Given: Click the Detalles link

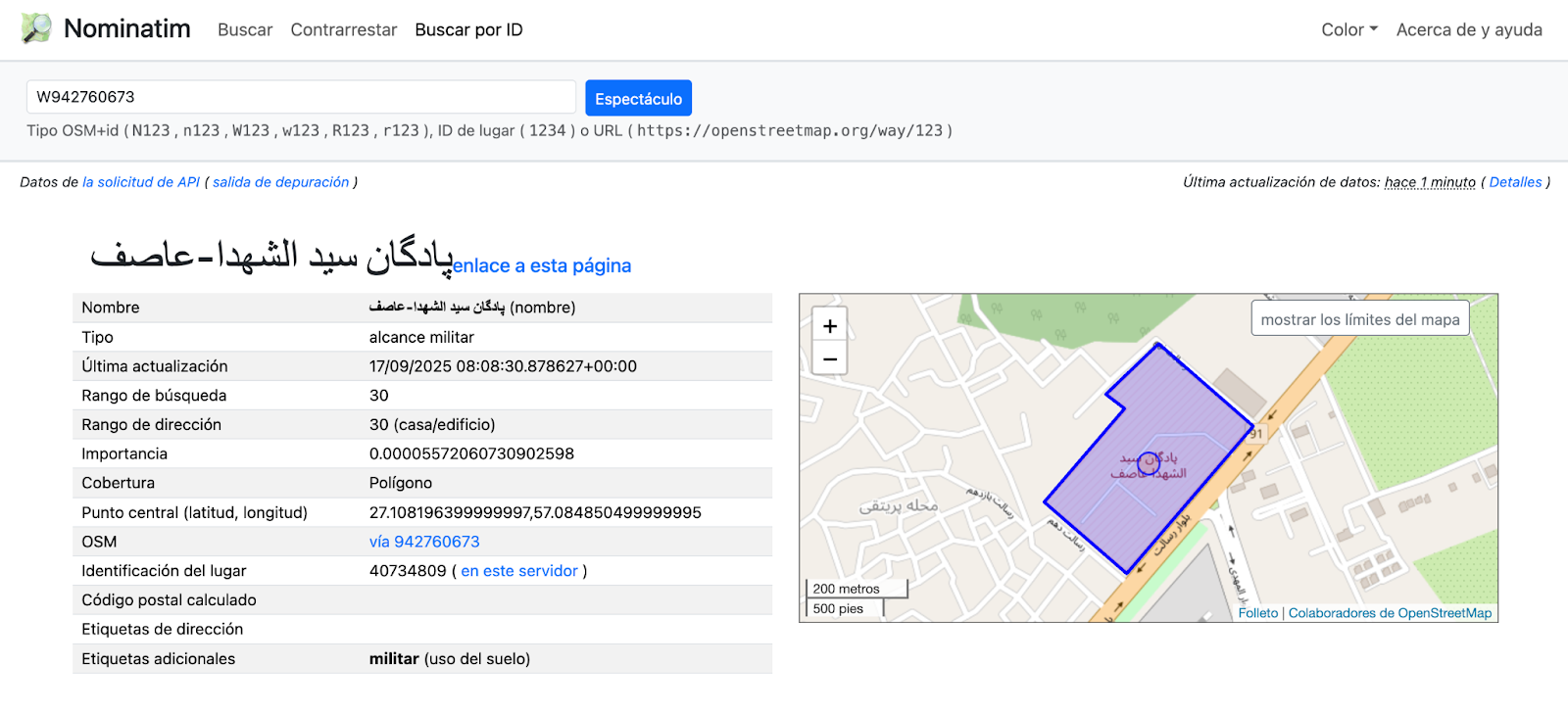Looking at the screenshot, I should [x=1515, y=182].
